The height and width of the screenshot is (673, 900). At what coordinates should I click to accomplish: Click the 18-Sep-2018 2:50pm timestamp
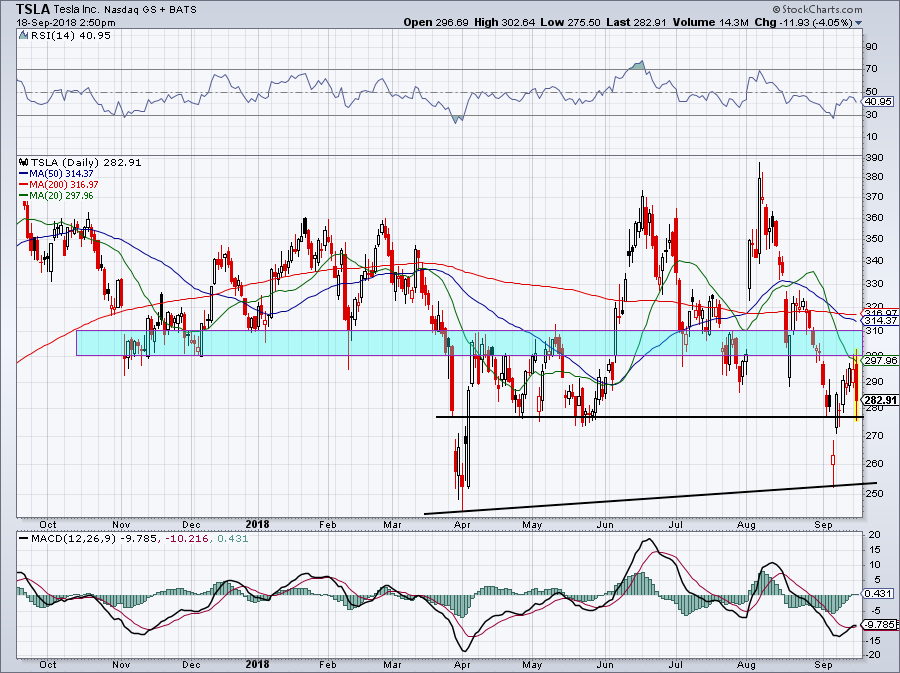[65, 23]
